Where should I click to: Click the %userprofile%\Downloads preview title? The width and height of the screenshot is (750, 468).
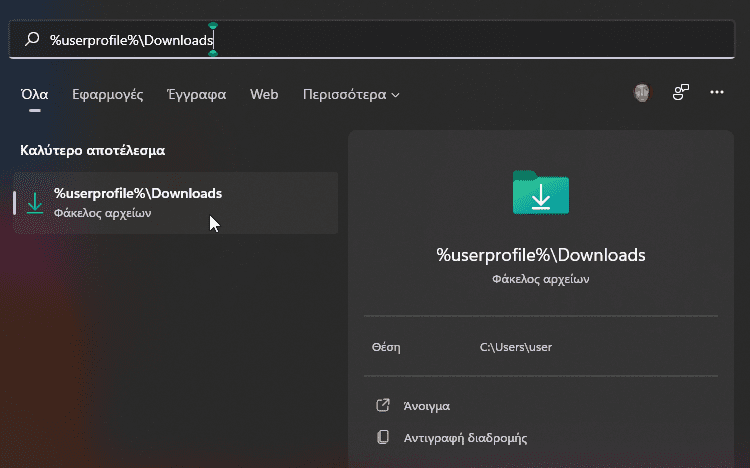point(541,255)
